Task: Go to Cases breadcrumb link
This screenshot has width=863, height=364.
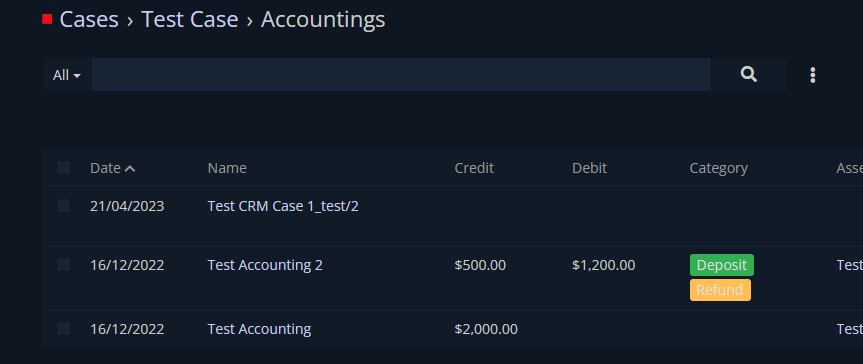Action: point(89,19)
